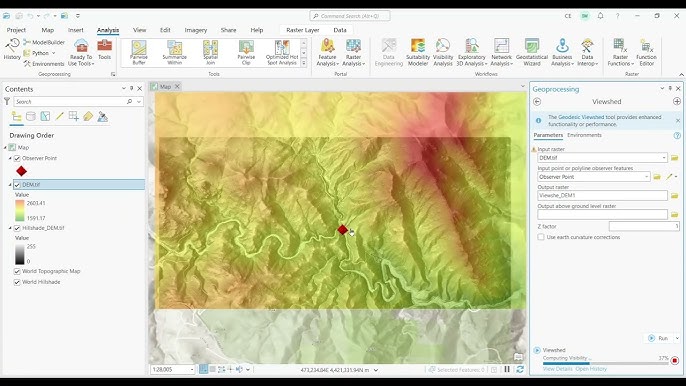
Task: Open the Suitability Modeler
Action: [418, 52]
